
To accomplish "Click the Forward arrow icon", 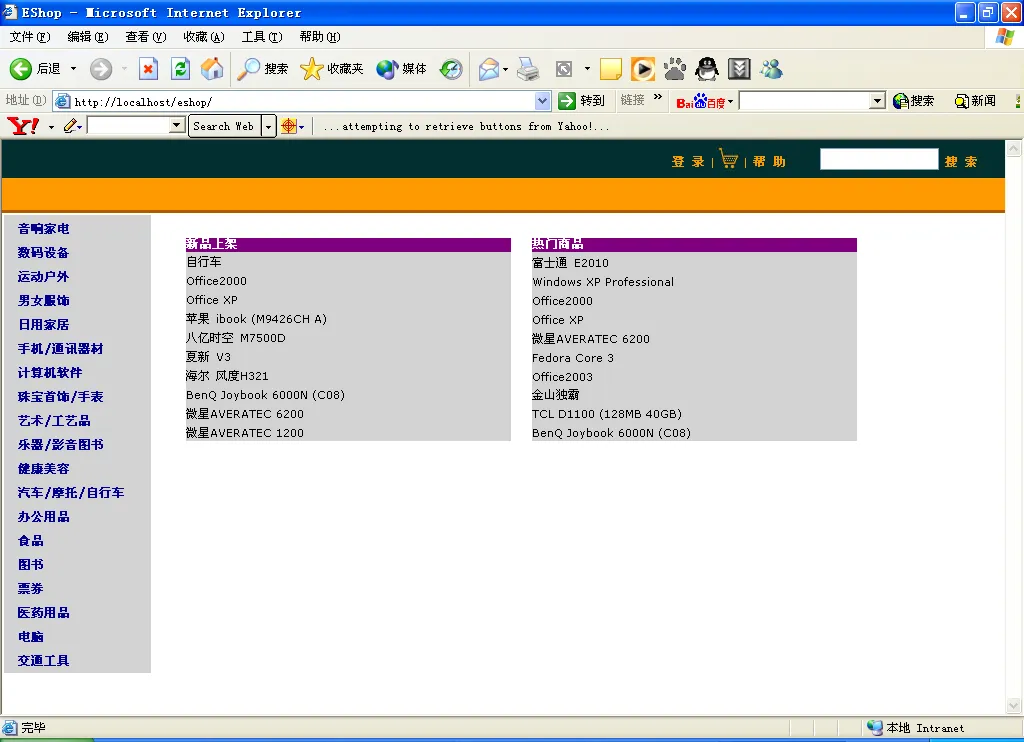I will tap(101, 69).
